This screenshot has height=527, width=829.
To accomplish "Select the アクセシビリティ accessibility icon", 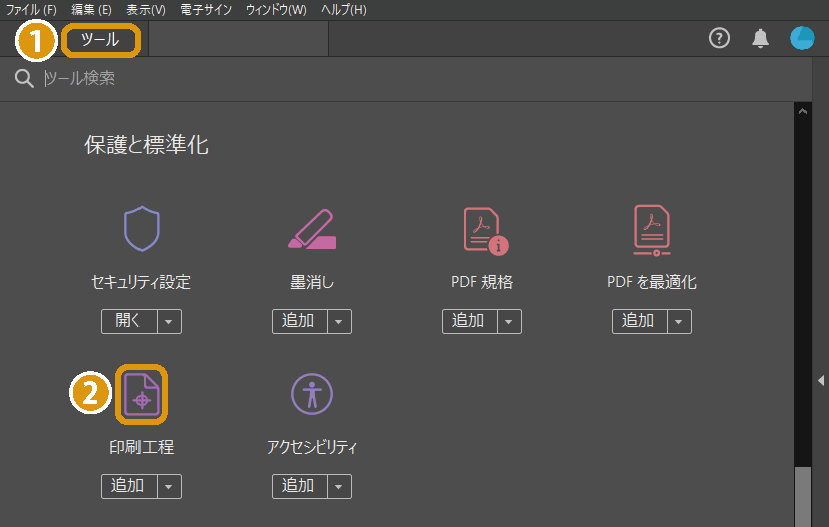I will pos(312,394).
